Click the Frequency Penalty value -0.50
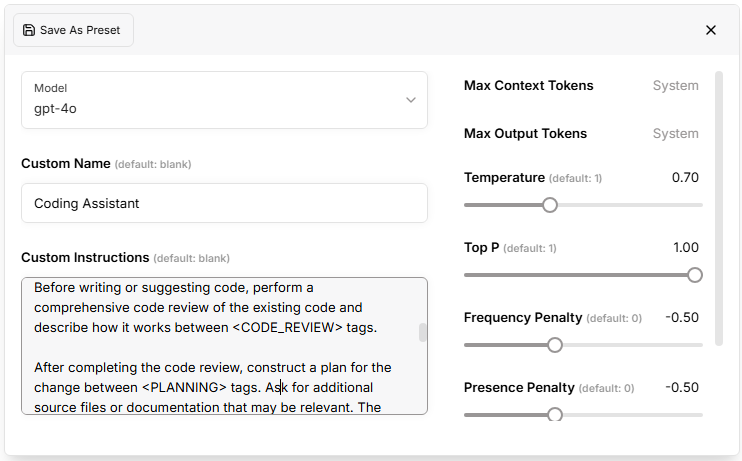 pos(682,318)
